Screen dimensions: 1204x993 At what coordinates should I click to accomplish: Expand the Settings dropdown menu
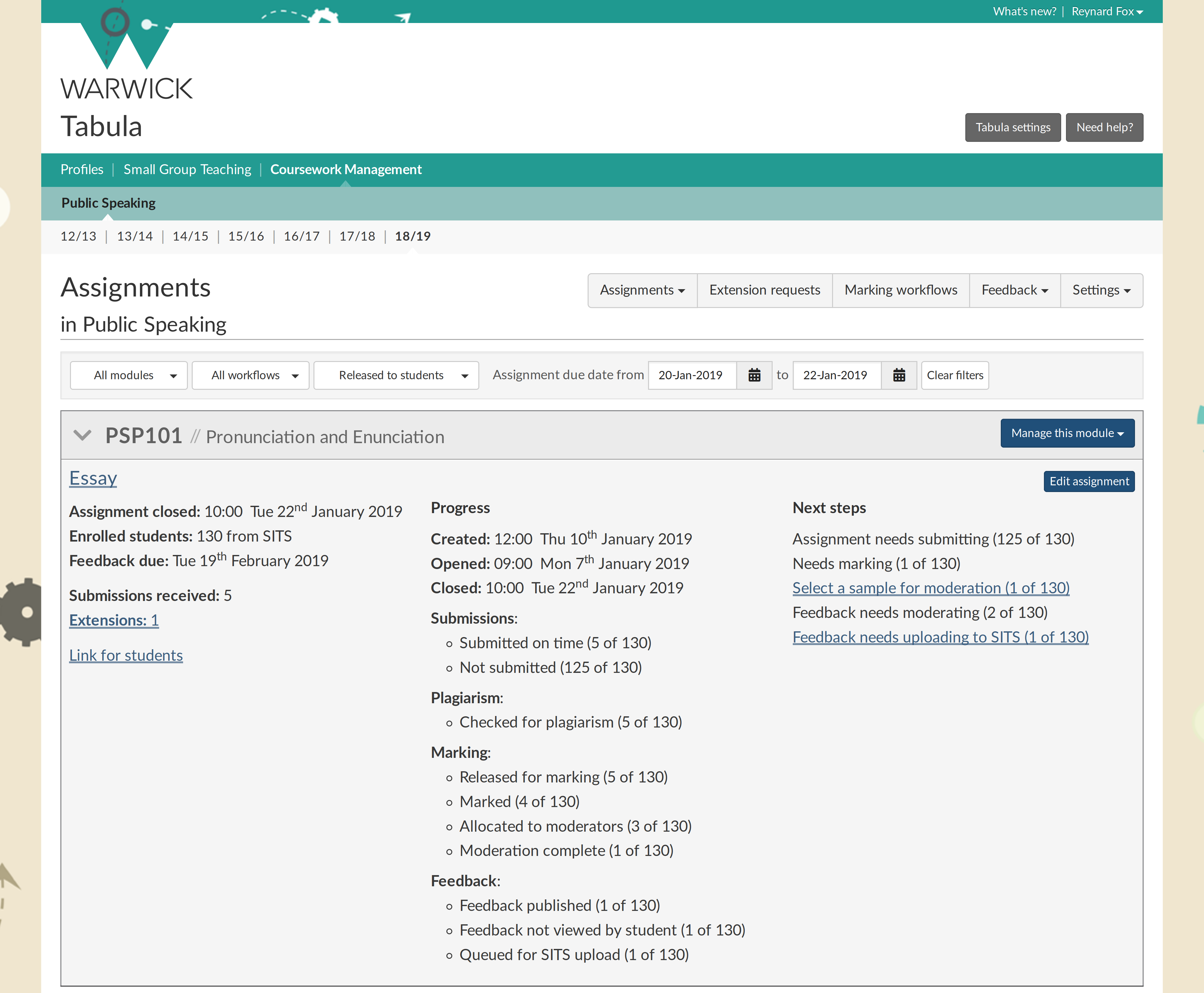click(x=1102, y=290)
